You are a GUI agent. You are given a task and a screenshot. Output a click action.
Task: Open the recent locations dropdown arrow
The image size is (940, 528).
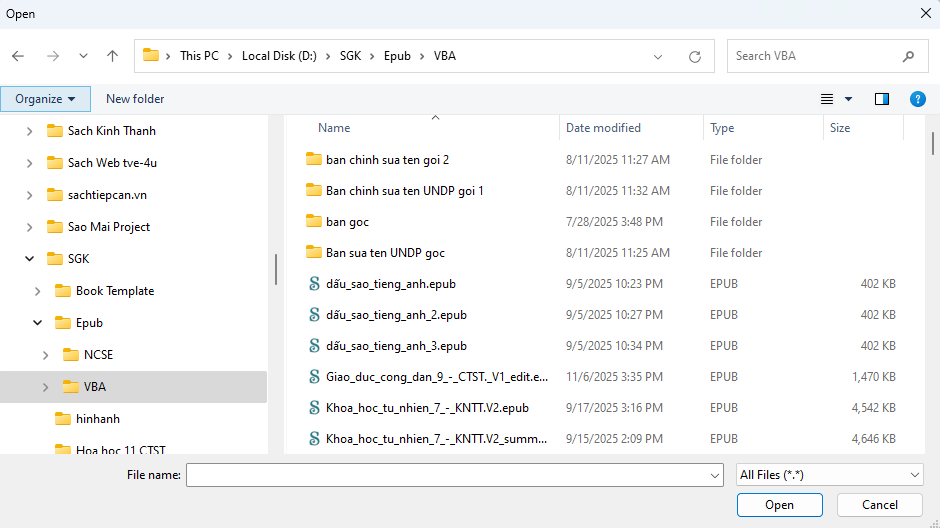(x=83, y=57)
